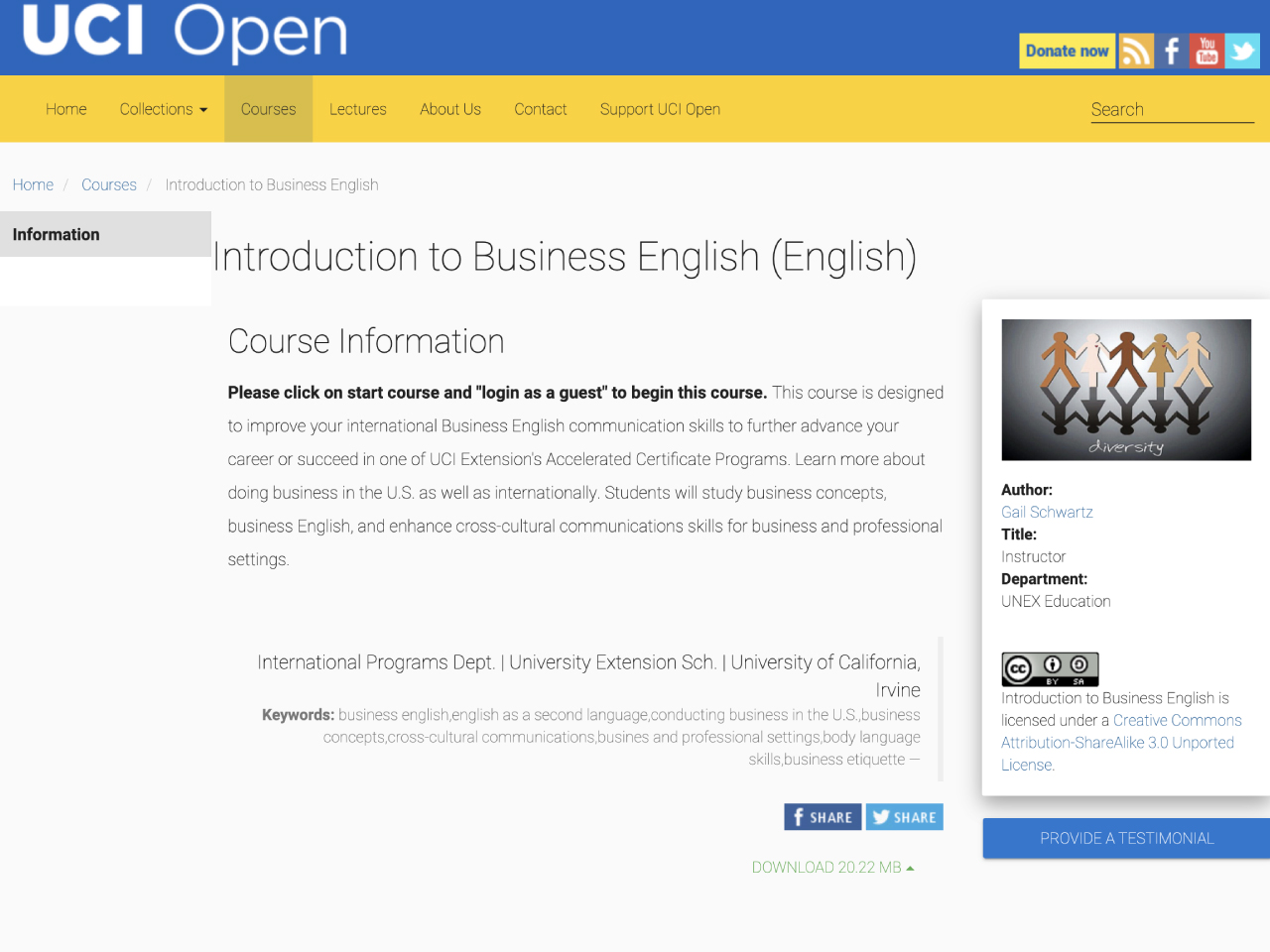Click the UCI Open logo
This screenshot has height=952, width=1270.
185,32
